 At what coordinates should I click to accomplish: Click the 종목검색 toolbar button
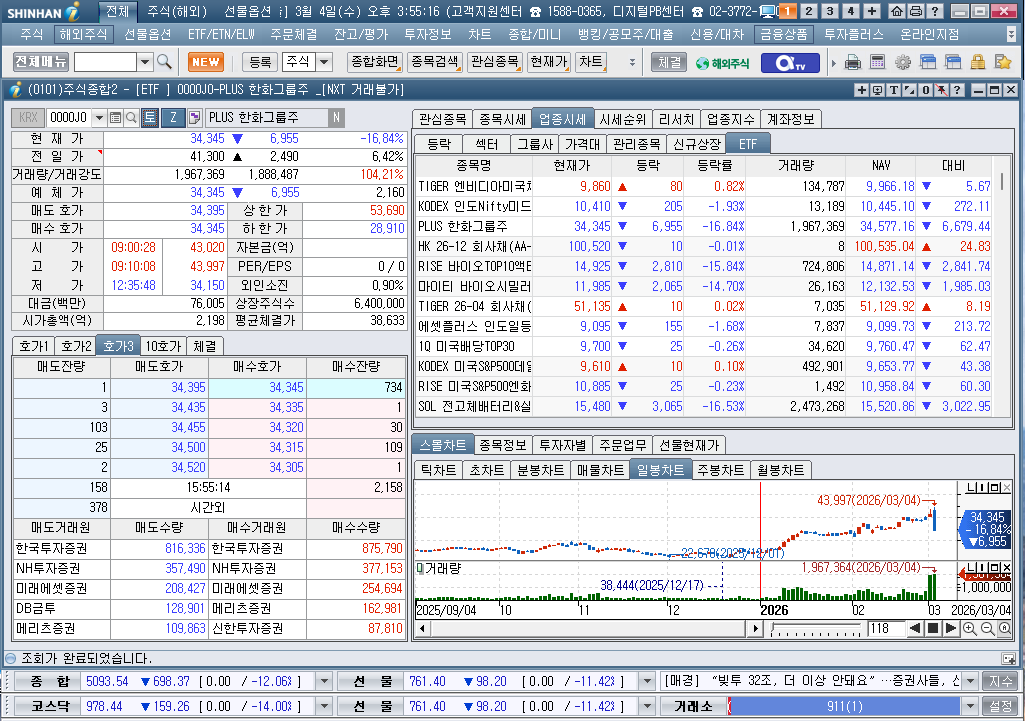point(435,62)
